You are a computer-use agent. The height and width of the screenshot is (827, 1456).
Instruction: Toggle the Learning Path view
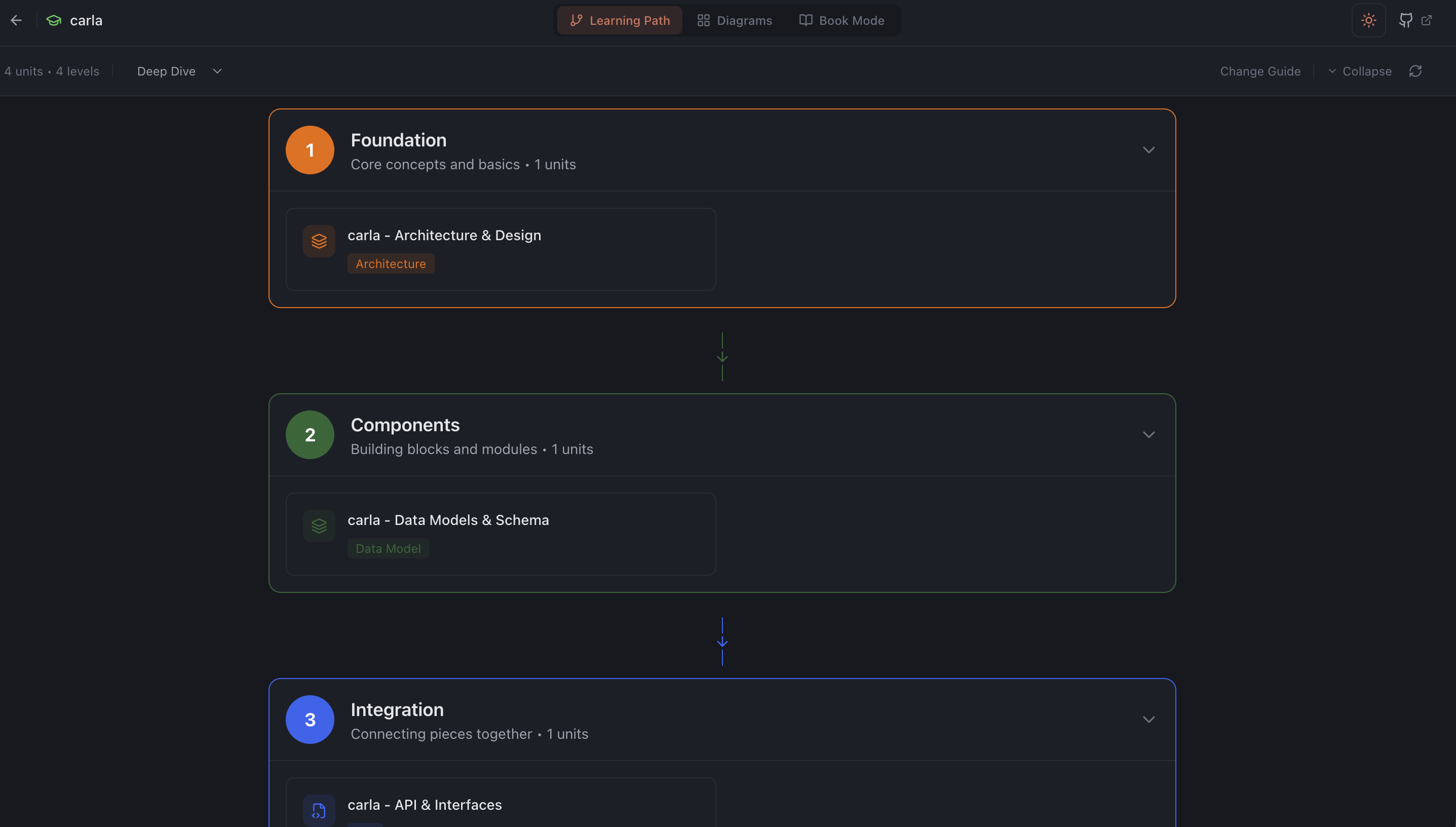tap(620, 20)
